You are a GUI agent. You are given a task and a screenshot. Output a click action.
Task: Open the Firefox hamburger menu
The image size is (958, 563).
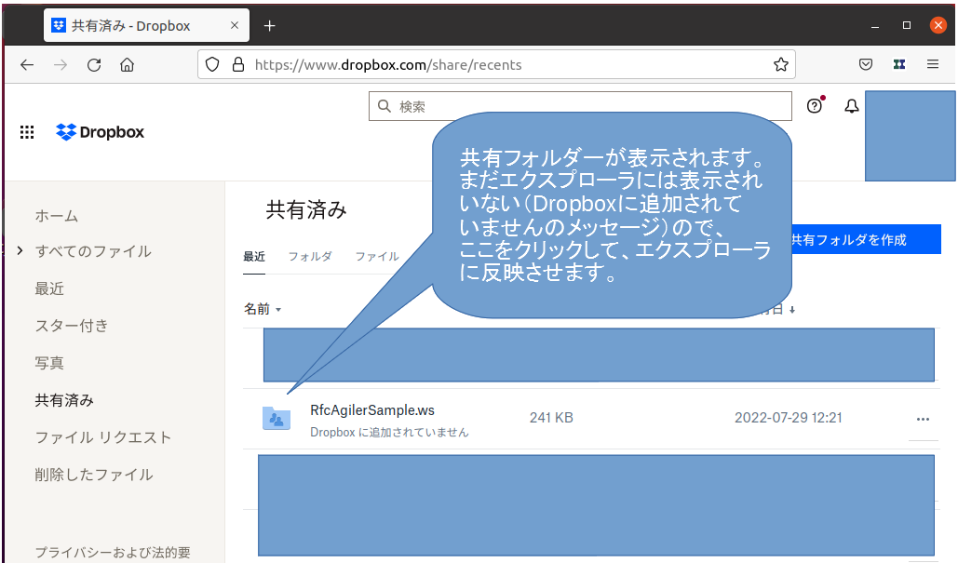(932, 64)
